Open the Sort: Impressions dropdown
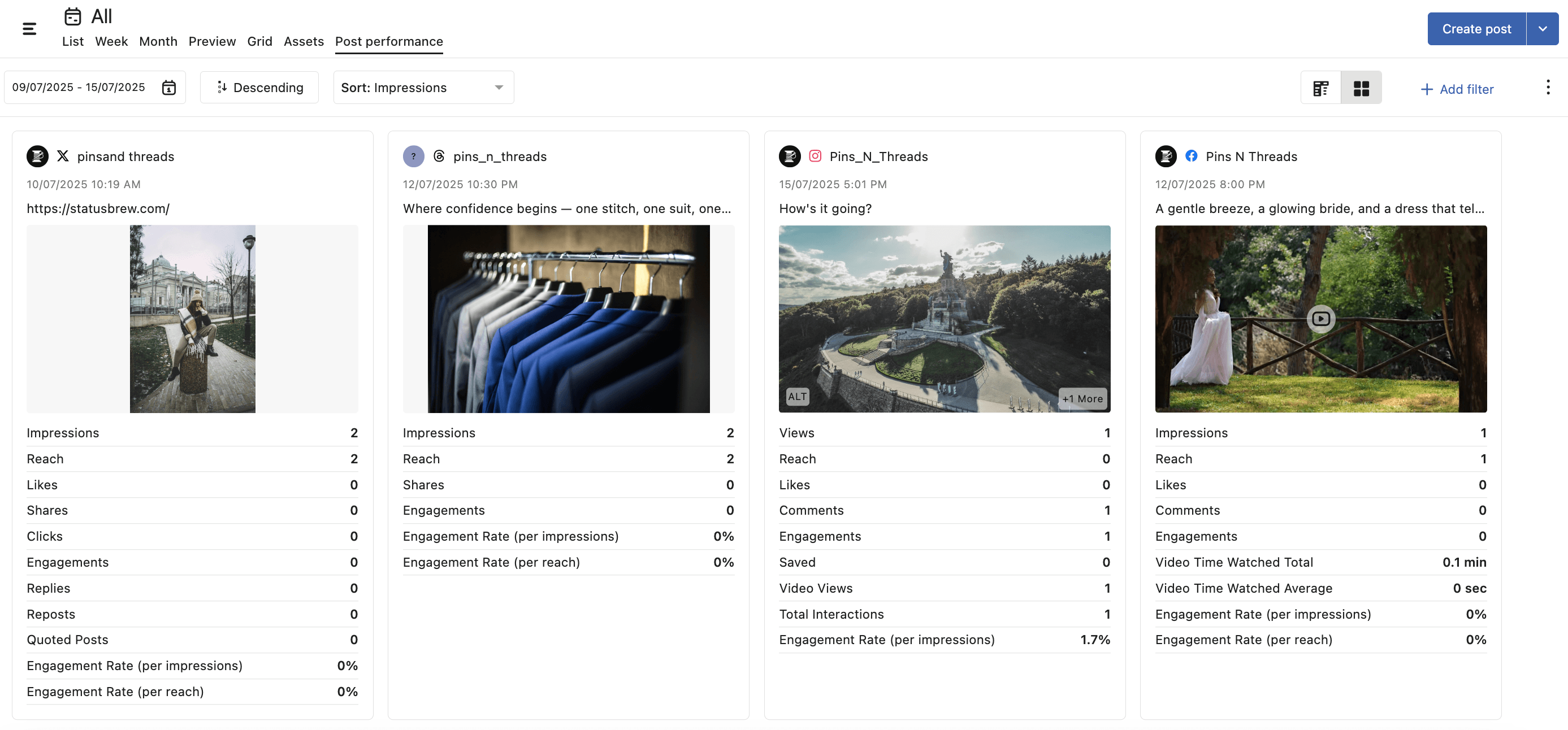The image size is (1568, 730). coord(423,88)
